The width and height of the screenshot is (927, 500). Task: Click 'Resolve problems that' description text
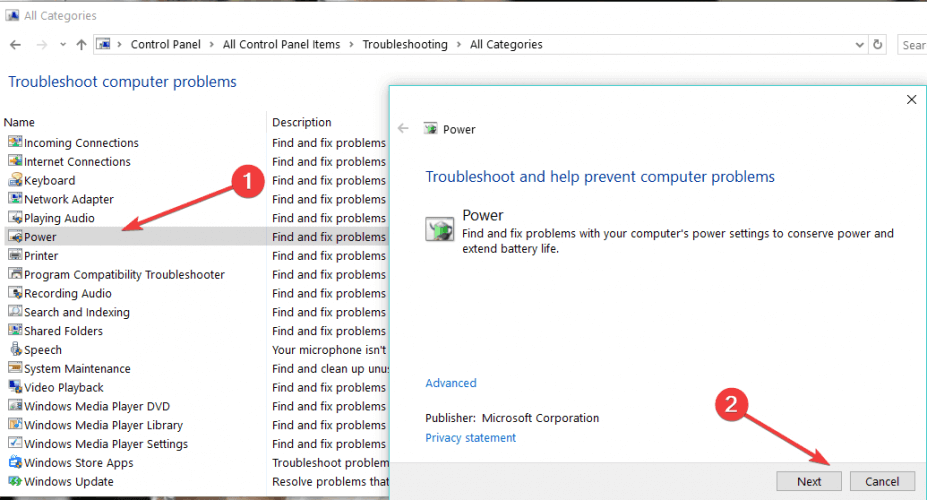(x=330, y=482)
